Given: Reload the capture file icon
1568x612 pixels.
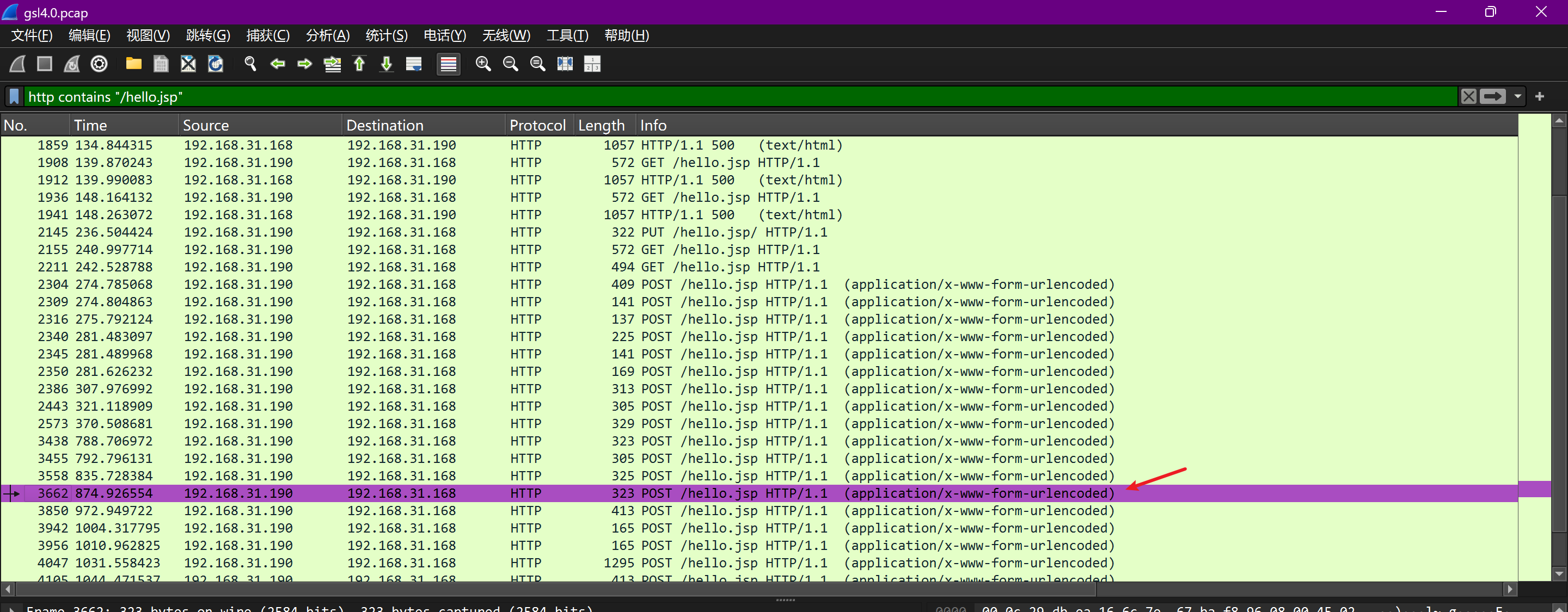Looking at the screenshot, I should (x=216, y=64).
